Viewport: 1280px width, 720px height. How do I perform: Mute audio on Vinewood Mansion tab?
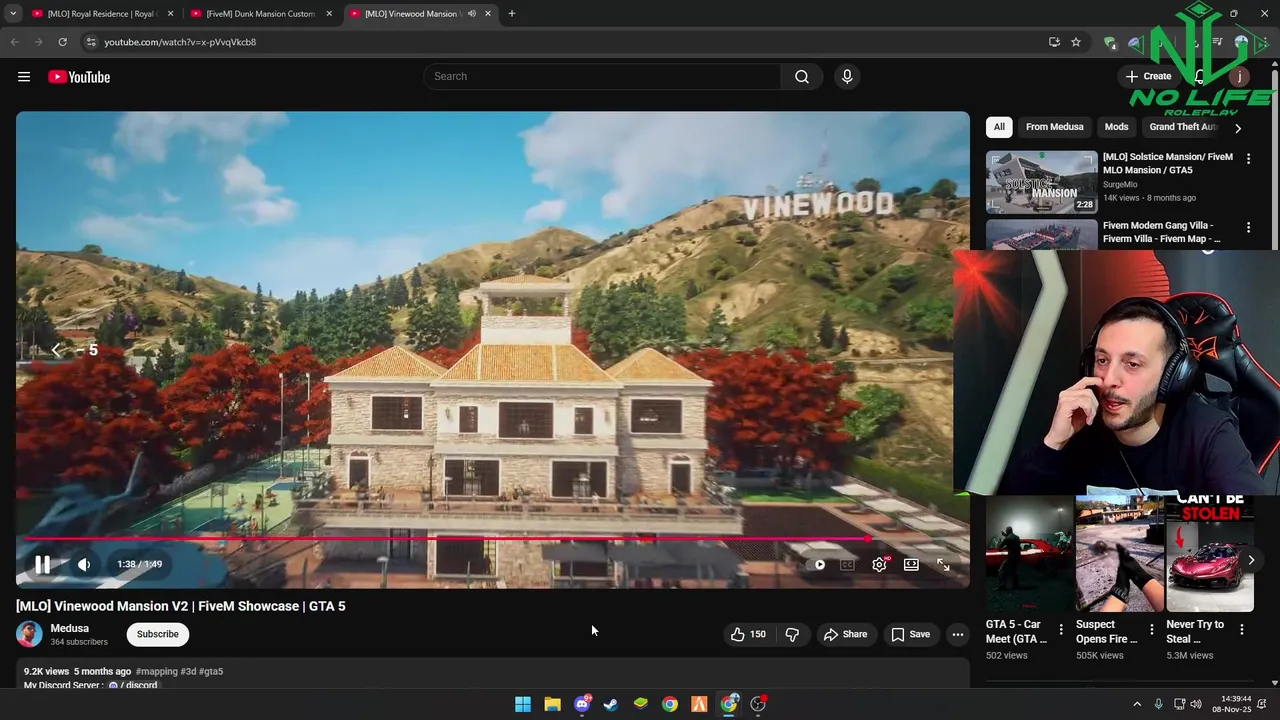pyautogui.click(x=470, y=14)
